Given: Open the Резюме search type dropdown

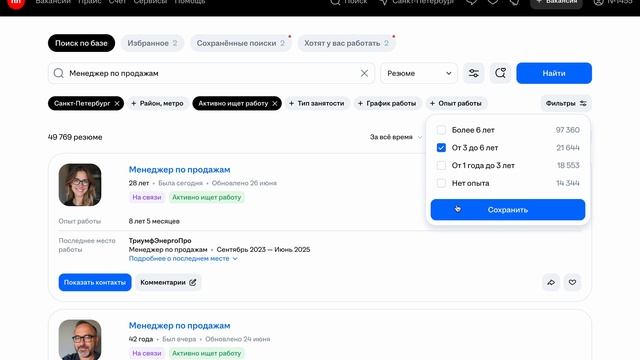Looking at the screenshot, I should tap(419, 73).
